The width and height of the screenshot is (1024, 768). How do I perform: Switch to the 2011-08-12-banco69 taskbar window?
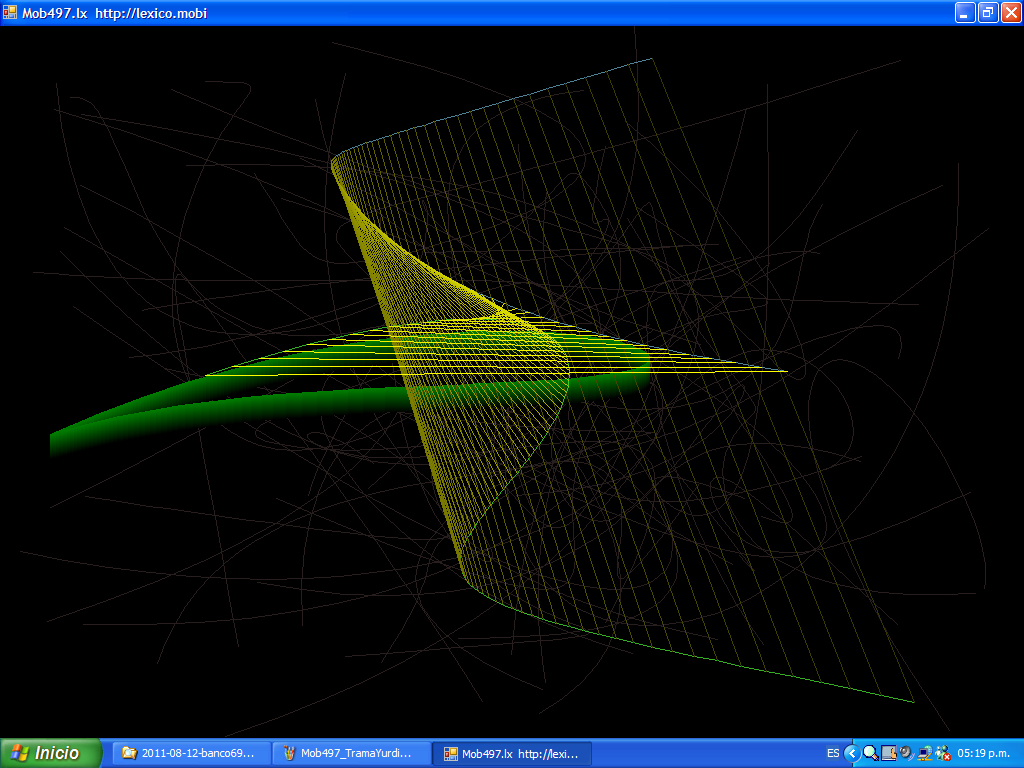(x=192, y=753)
